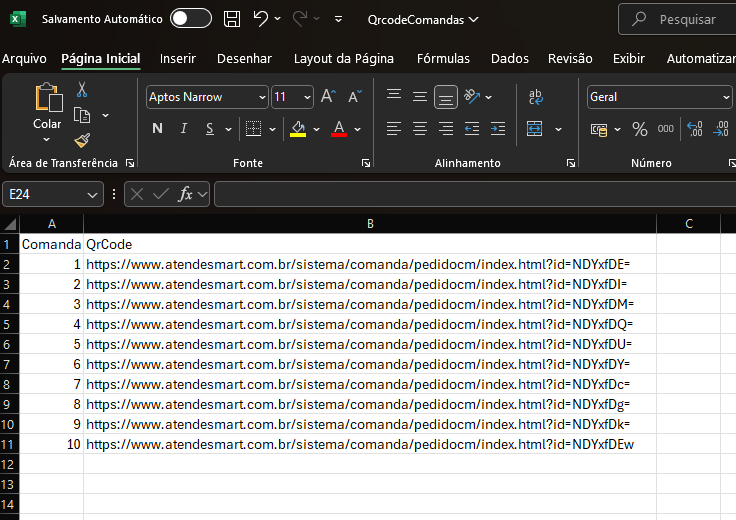
Task: Expand the Borders options arrow
Action: [272, 129]
